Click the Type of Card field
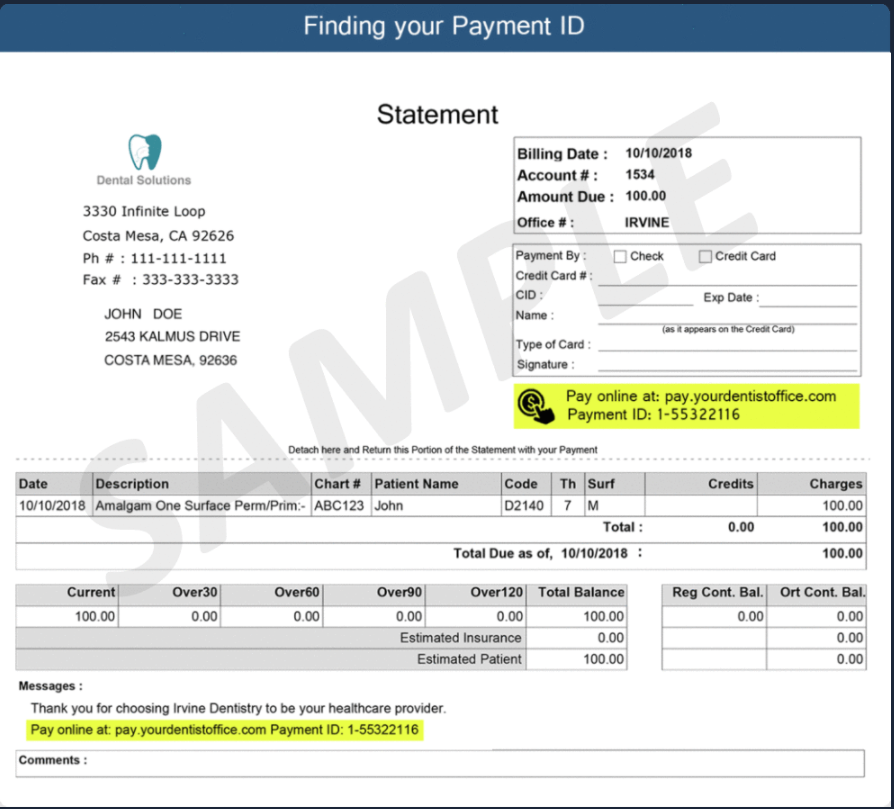 (x=728, y=343)
